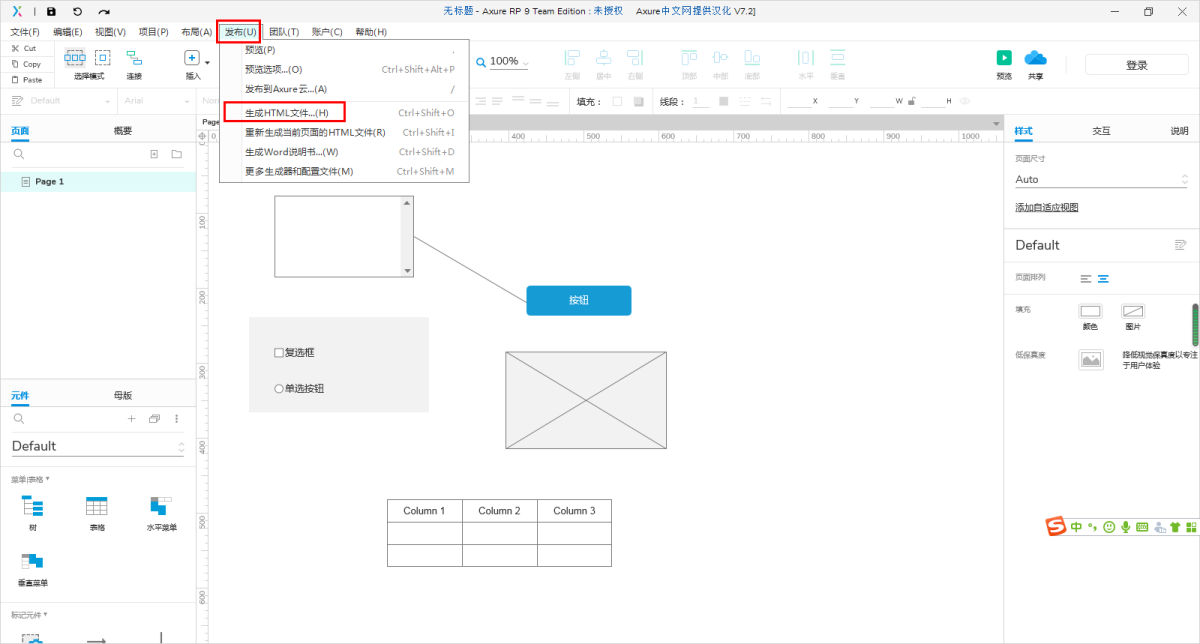Image resolution: width=1200 pixels, height=644 pixels.
Task: Click the 添加自适应视图 link
Action: (1047, 208)
